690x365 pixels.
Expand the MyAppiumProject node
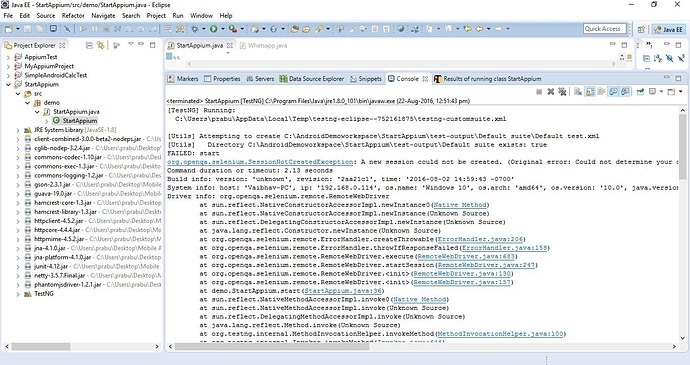point(8,66)
